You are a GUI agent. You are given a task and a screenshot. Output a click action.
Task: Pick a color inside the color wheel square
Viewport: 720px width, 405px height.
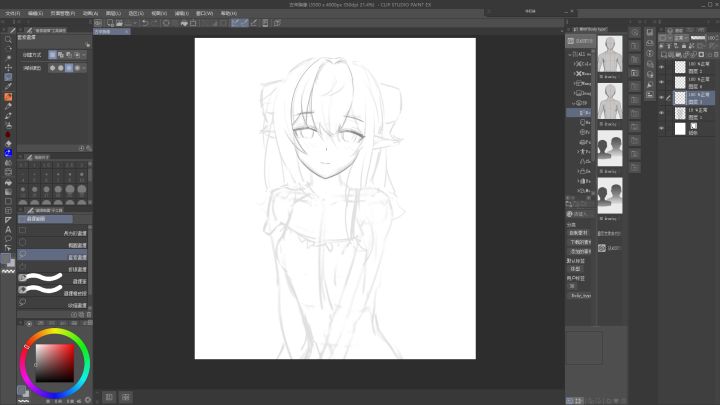(53, 361)
